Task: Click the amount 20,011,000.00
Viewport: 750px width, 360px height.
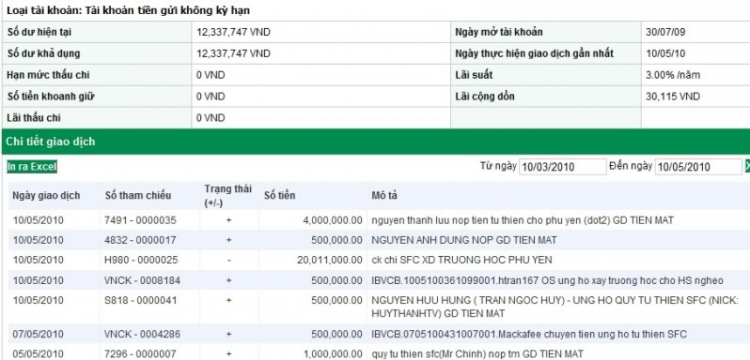Action: coord(330,260)
